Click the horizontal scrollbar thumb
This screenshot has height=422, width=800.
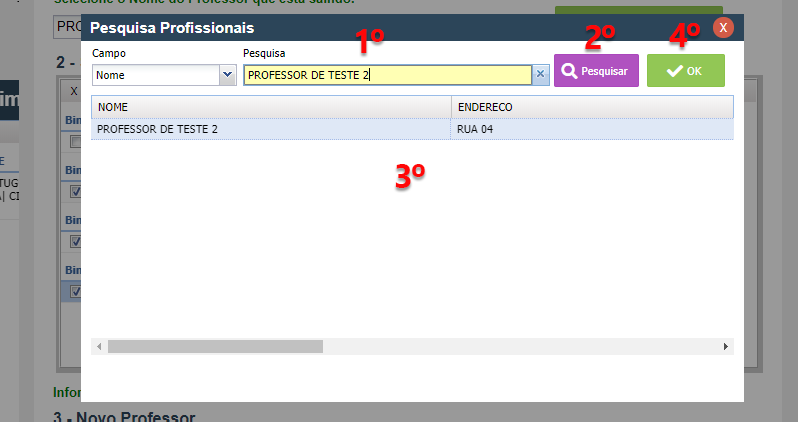coord(215,346)
